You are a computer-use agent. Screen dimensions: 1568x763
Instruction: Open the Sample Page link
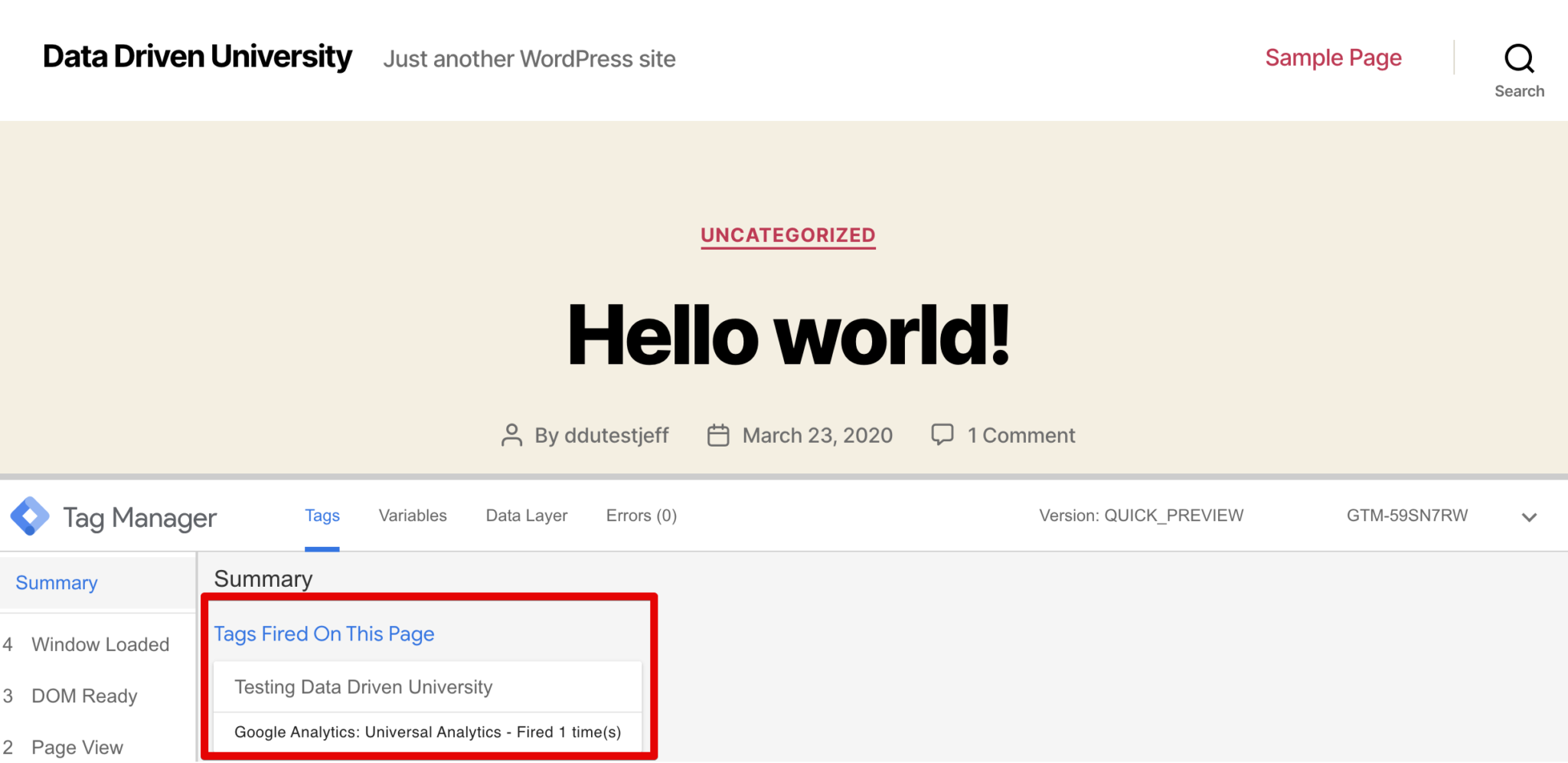[x=1333, y=58]
